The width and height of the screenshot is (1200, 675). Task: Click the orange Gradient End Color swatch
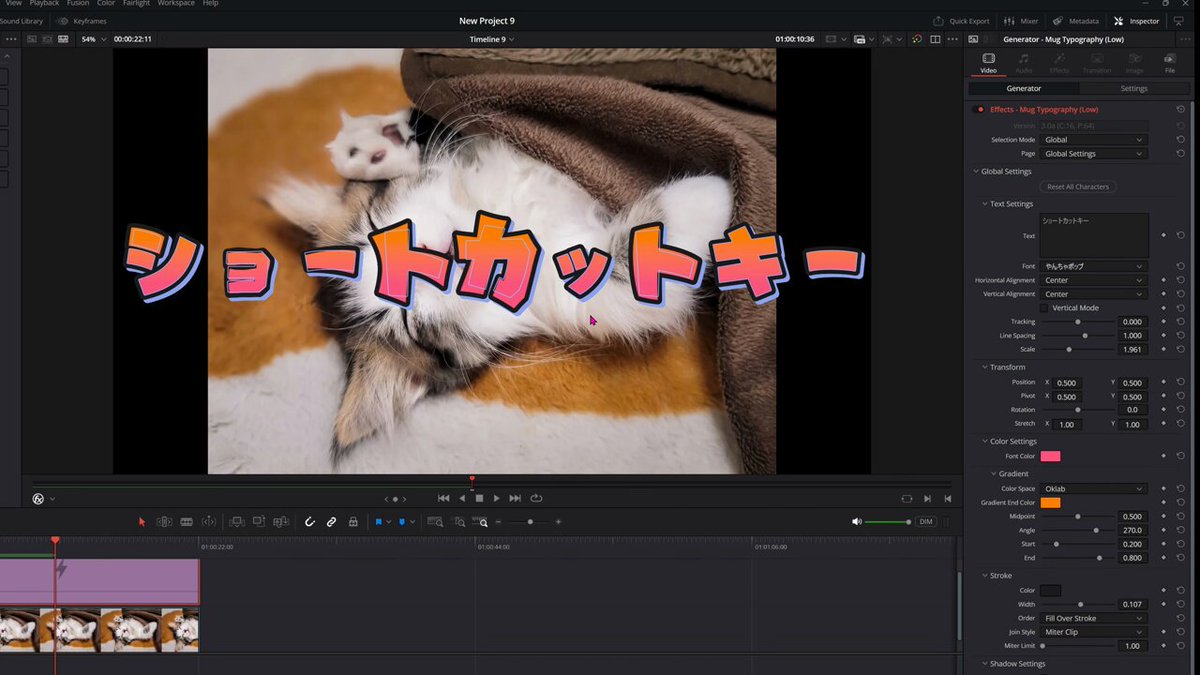pos(1050,503)
